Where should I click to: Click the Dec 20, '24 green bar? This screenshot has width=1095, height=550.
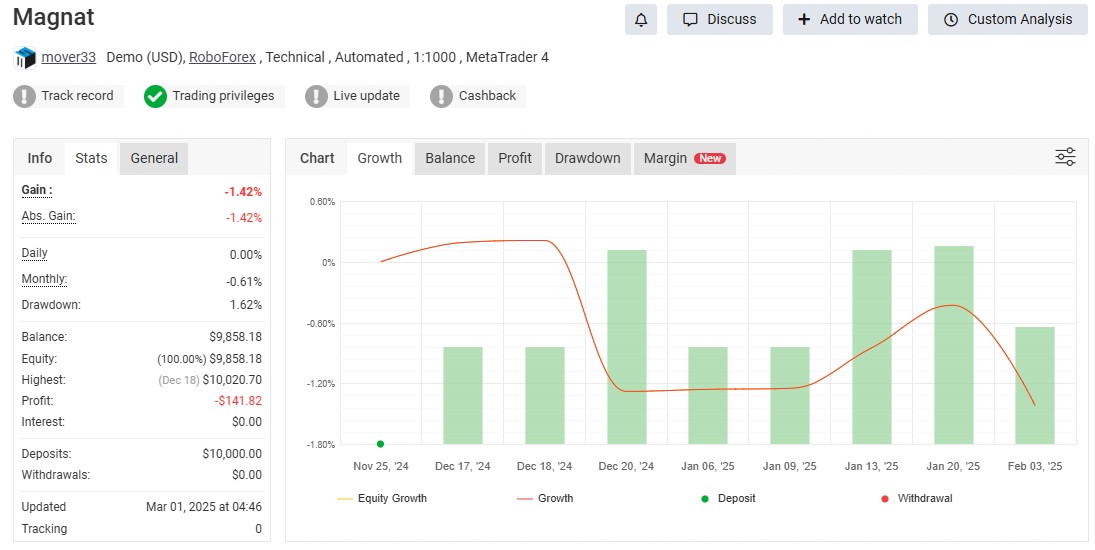point(626,347)
